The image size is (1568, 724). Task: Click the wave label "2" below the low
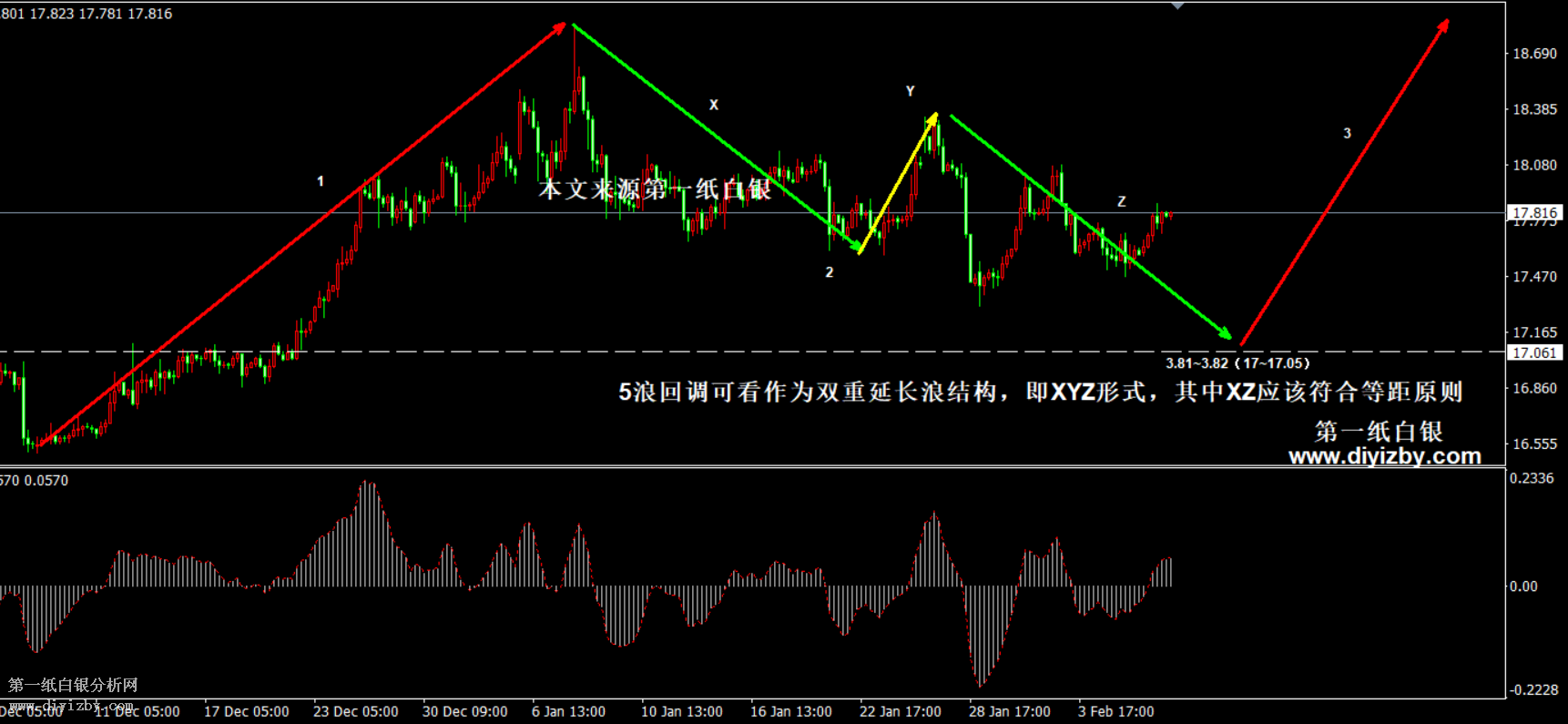[830, 272]
